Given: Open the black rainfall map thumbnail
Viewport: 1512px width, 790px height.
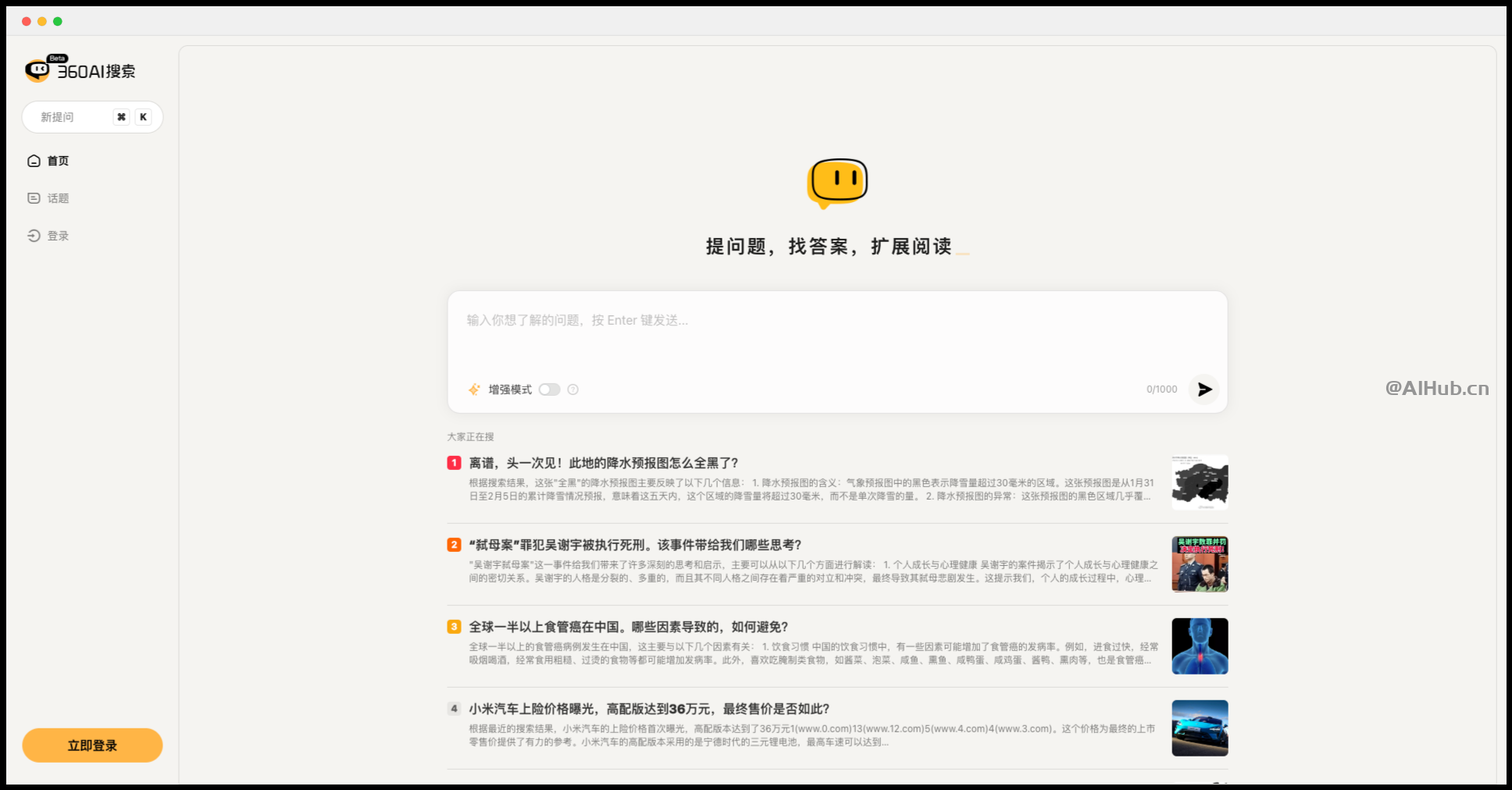Looking at the screenshot, I should point(1200,482).
